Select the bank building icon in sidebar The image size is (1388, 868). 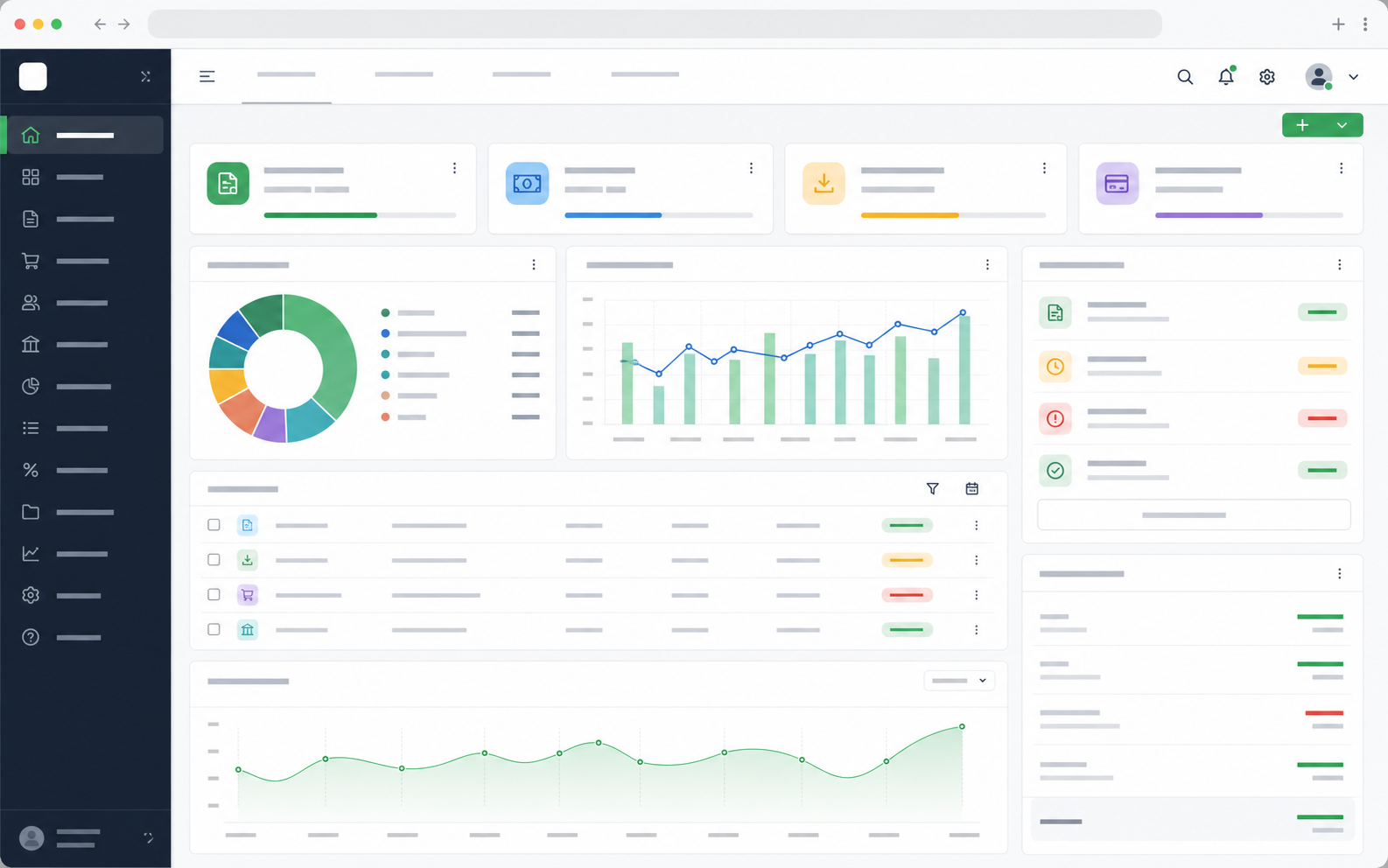click(31, 344)
